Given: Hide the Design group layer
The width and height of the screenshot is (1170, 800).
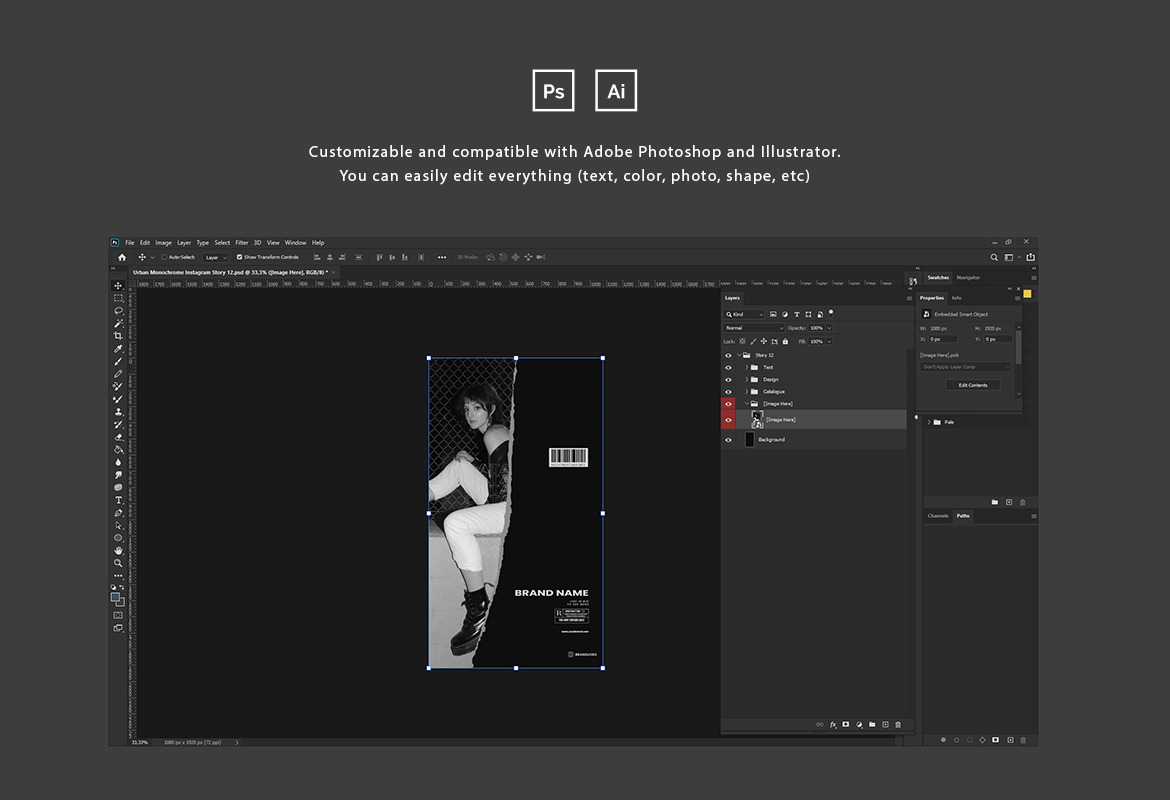Looking at the screenshot, I should click(x=728, y=379).
